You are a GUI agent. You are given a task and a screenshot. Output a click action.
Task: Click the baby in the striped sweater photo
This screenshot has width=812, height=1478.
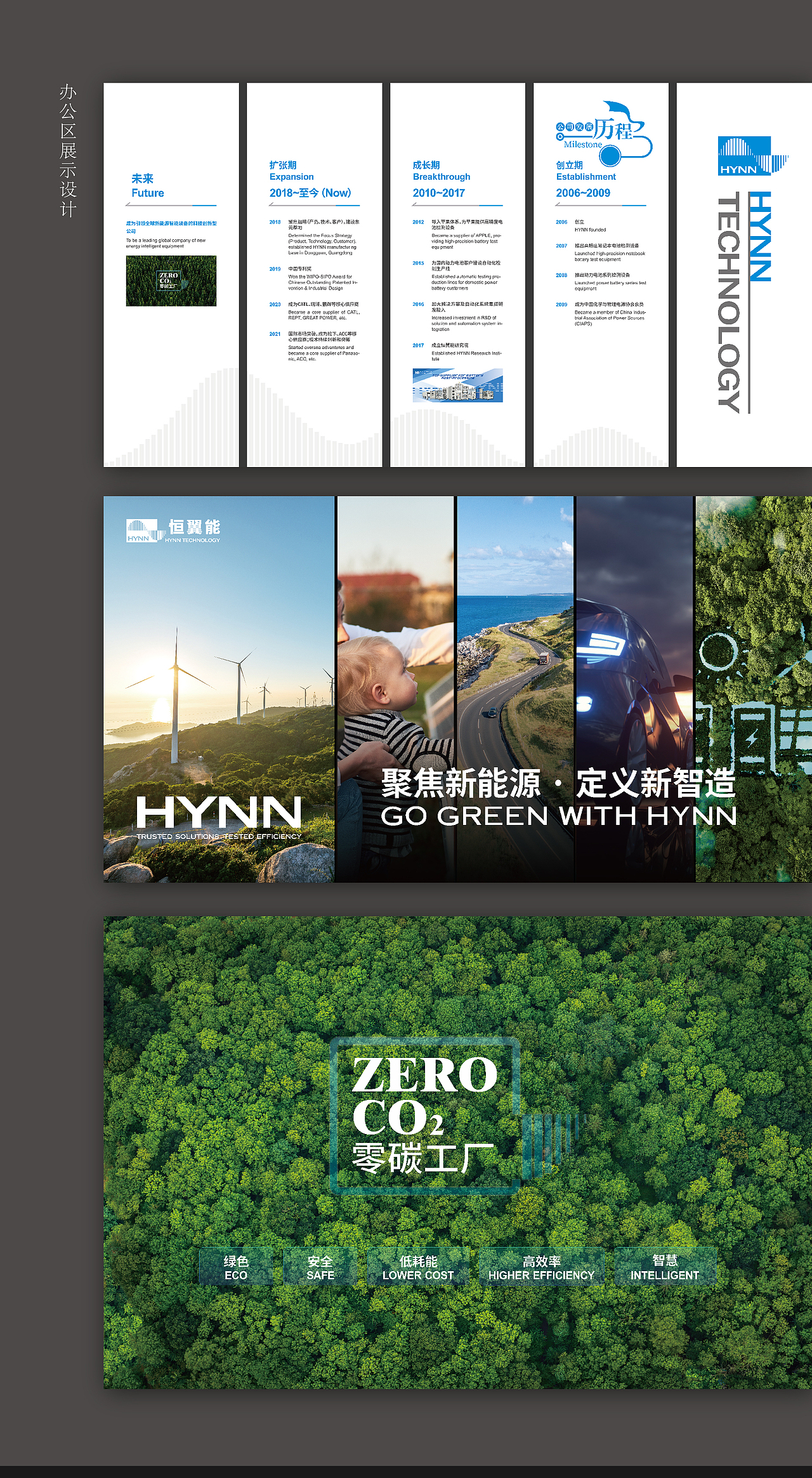[395, 689]
